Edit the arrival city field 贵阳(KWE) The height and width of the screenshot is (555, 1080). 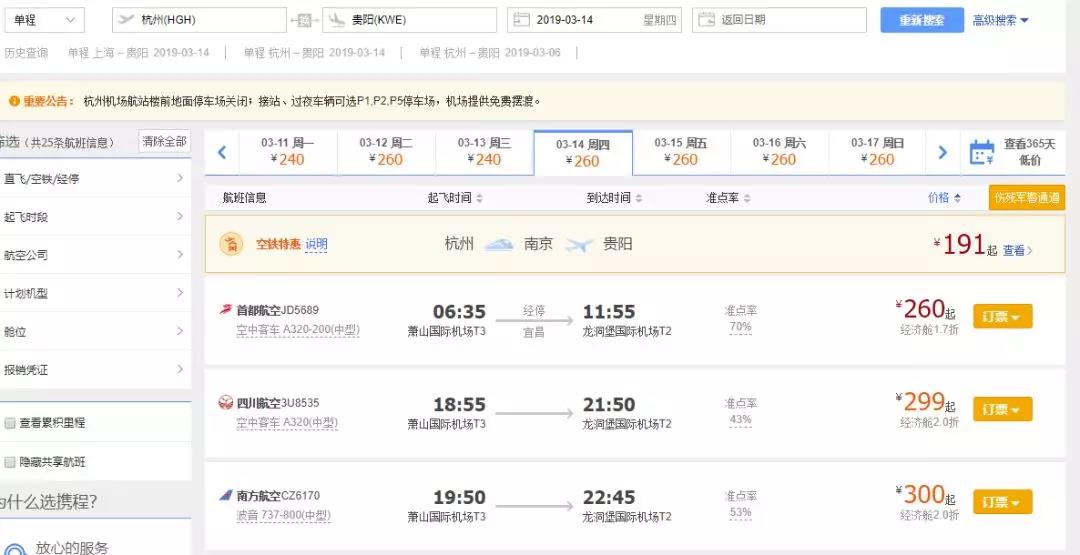(409, 20)
